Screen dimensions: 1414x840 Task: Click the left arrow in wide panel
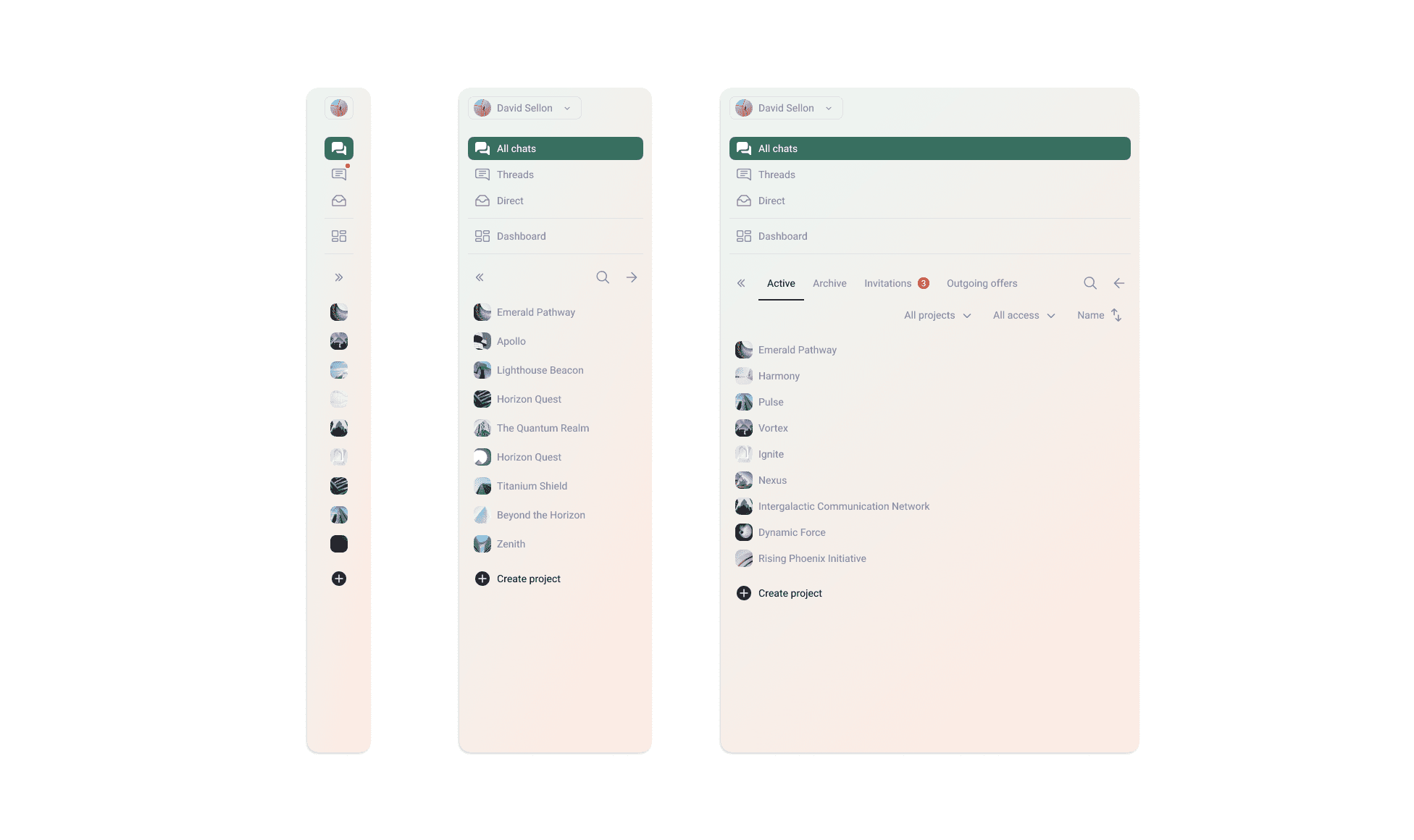(x=1119, y=283)
